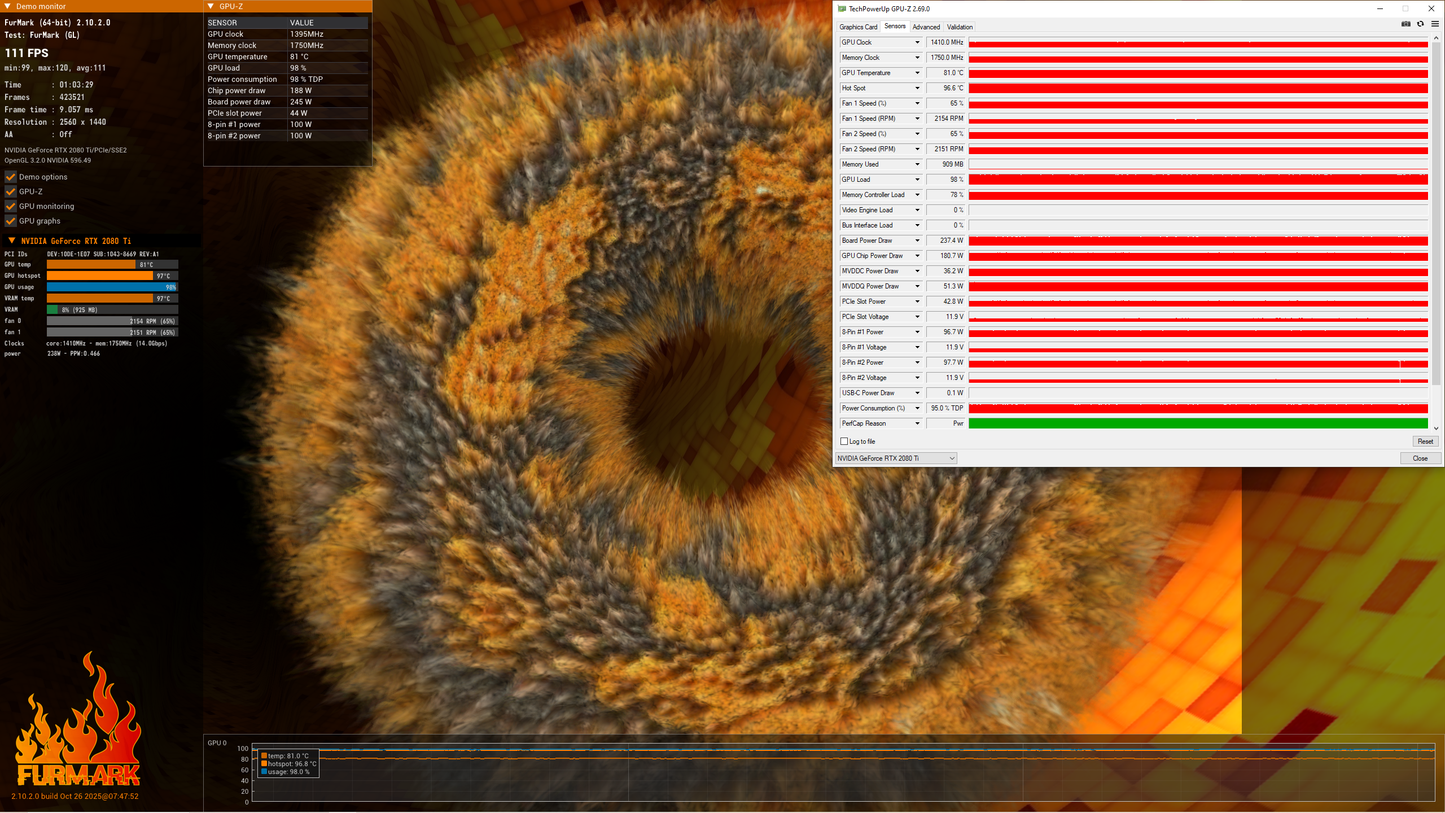
Task: Click the scroll down arrow in GPU-Z
Action: (x=1437, y=428)
